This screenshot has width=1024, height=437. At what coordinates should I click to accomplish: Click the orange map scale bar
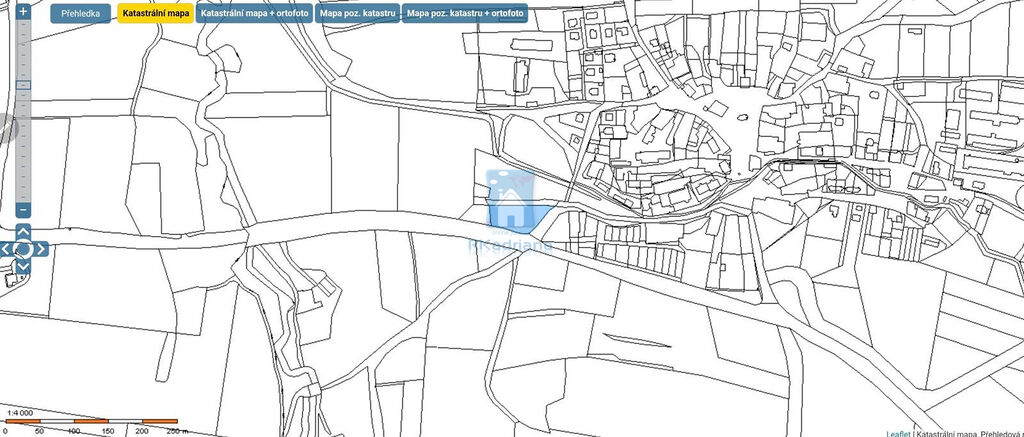pyautogui.click(x=92, y=421)
